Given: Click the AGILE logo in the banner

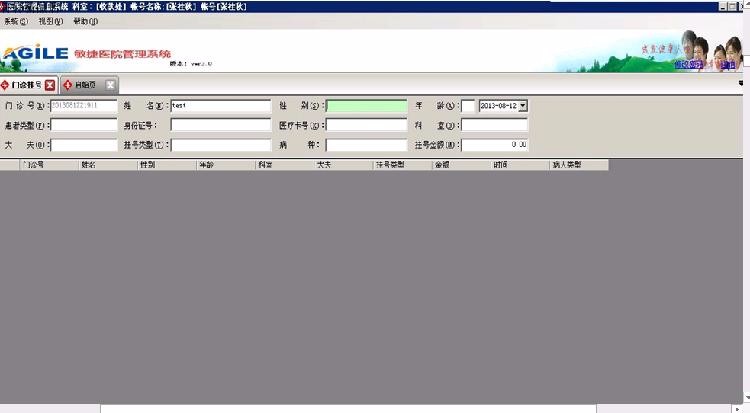Looking at the screenshot, I should pos(35,54).
